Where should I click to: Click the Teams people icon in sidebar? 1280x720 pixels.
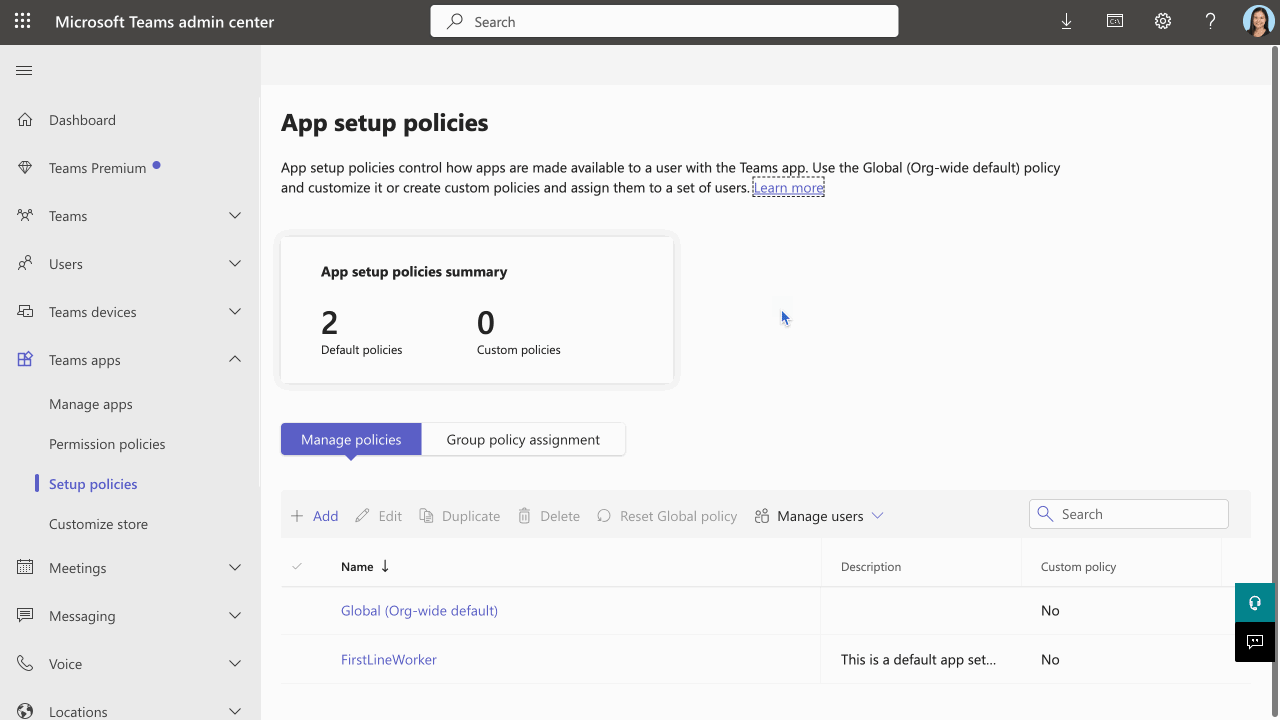point(25,216)
